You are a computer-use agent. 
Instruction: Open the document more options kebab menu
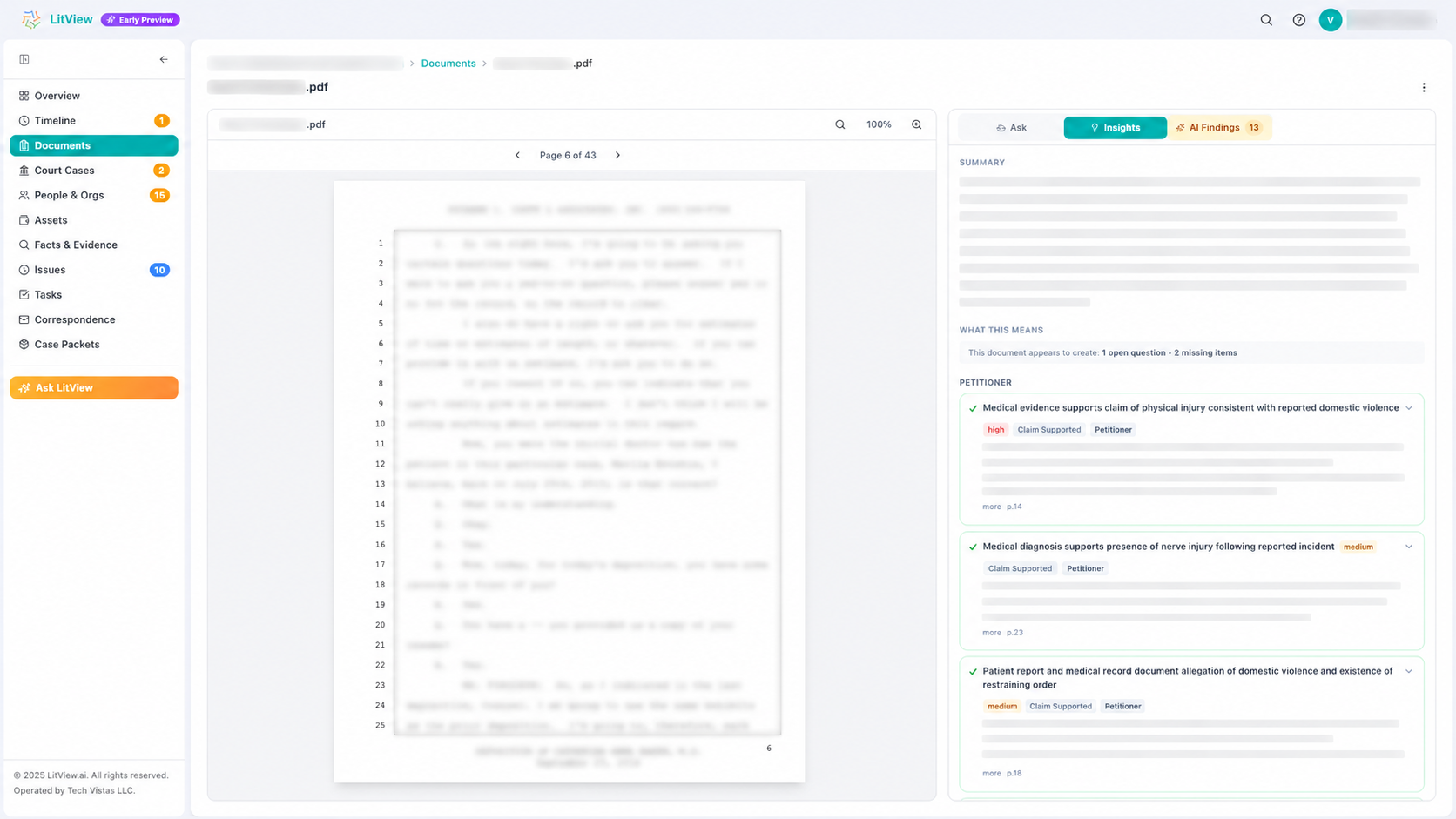click(x=1424, y=87)
